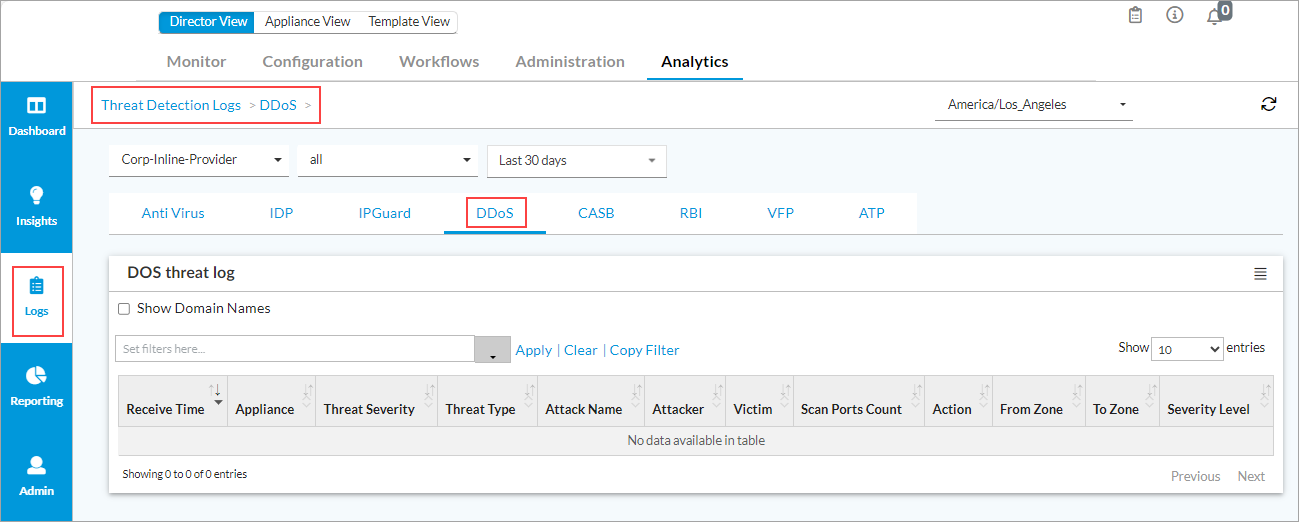Screen dimensions: 1299x522
Task: Click the refresh icon
Action: [x=1269, y=104]
